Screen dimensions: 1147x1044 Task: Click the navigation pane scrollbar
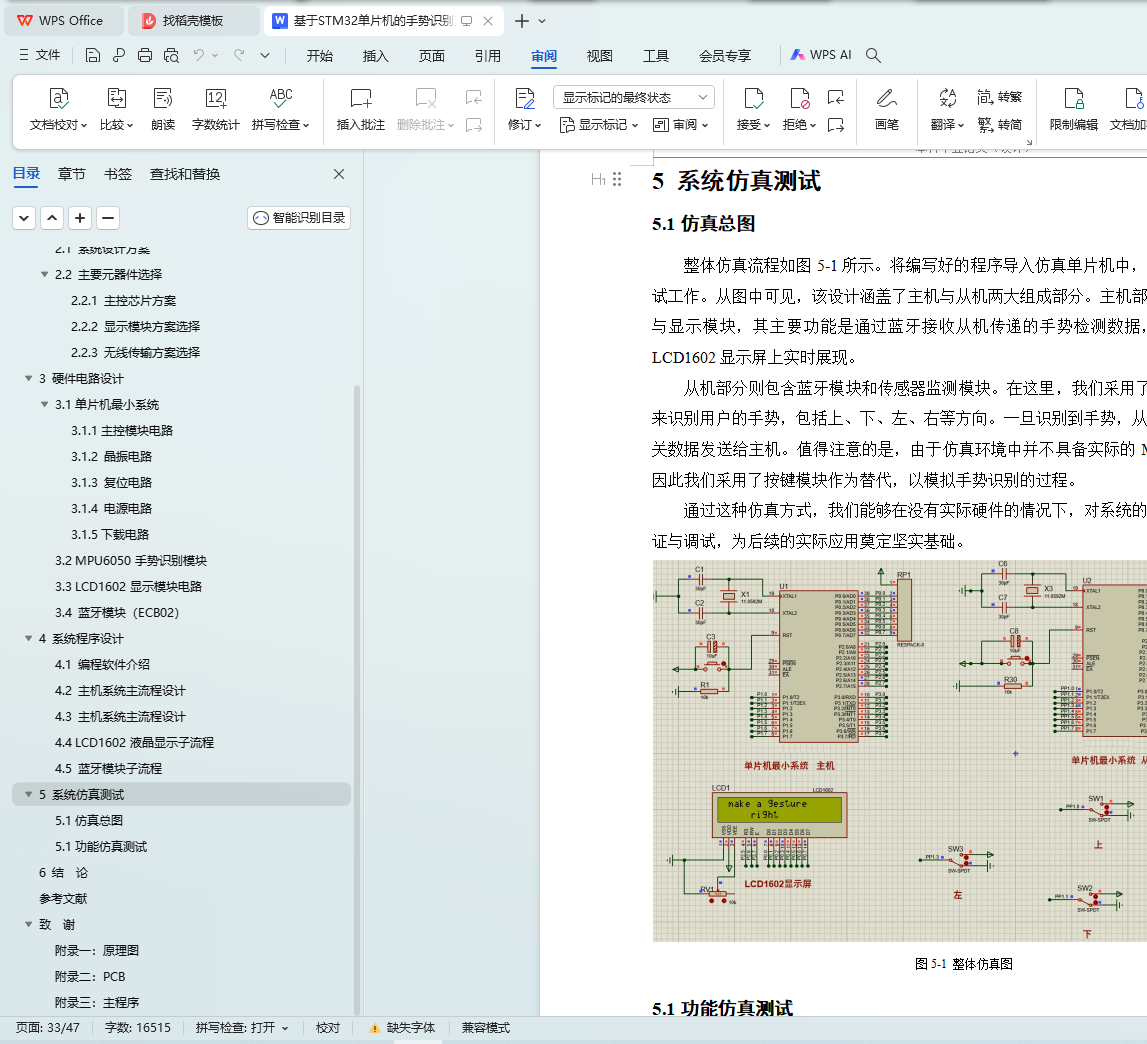[x=357, y=699]
